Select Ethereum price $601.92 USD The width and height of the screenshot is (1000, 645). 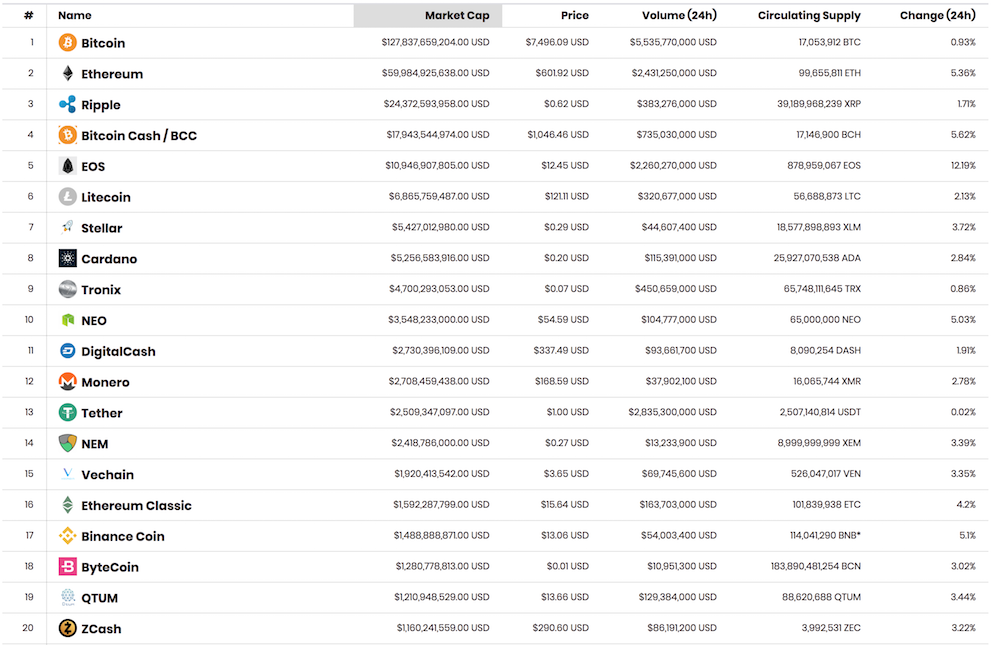click(562, 73)
